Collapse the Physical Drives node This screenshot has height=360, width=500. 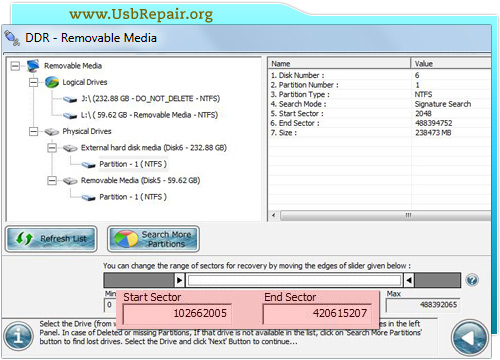pyautogui.click(x=33, y=131)
